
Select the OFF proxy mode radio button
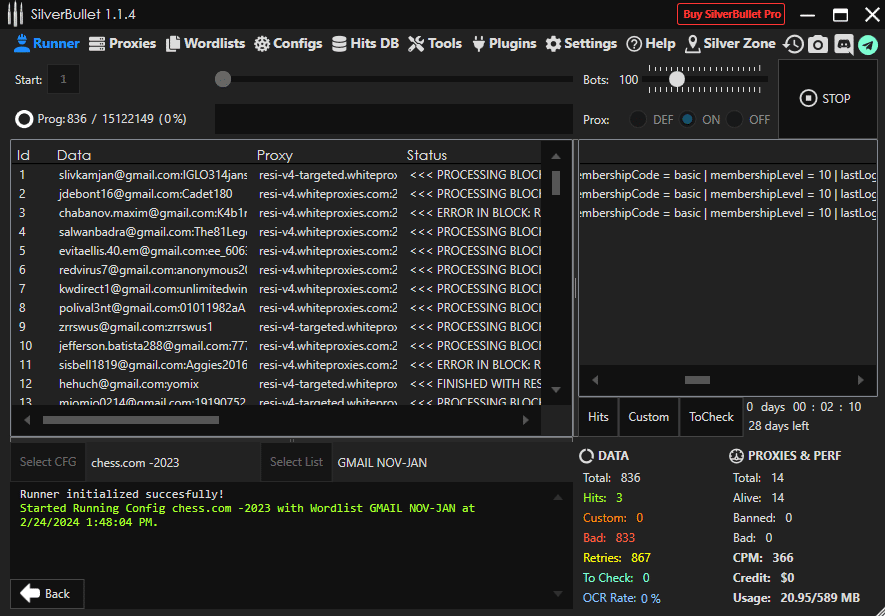735,119
